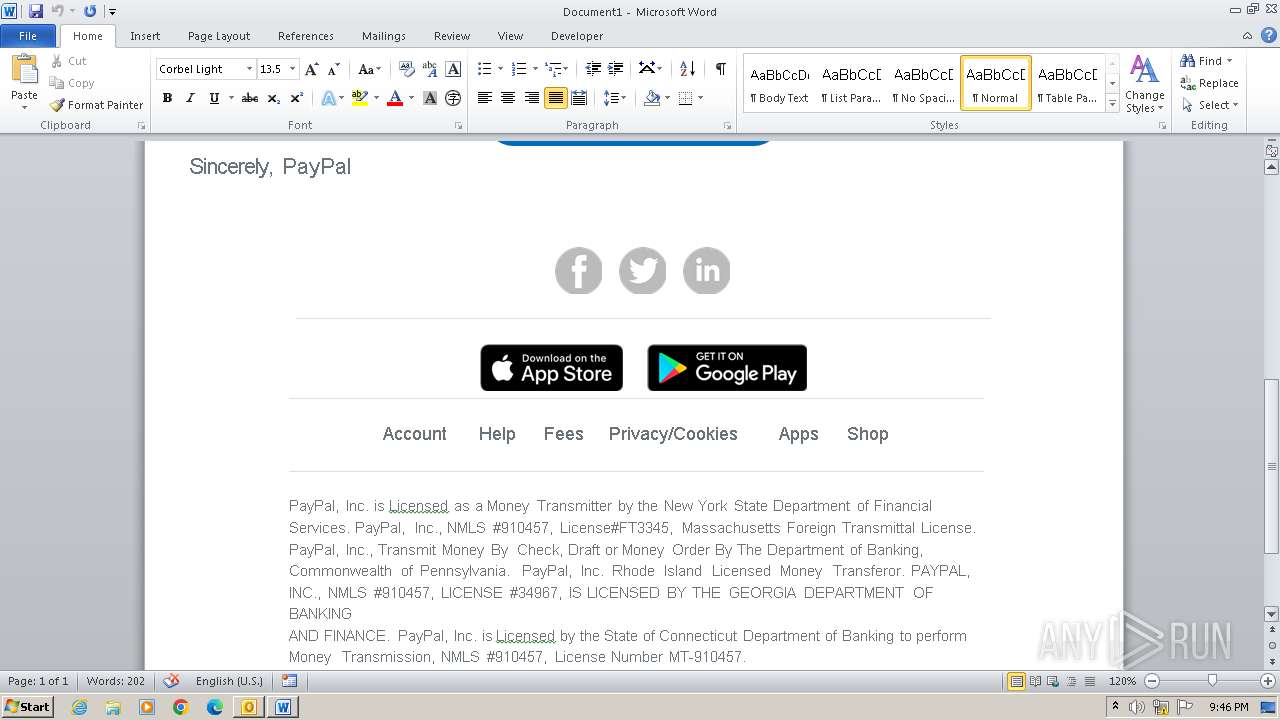This screenshot has height=720, width=1280.
Task: Toggle Show/Hide paragraph marks
Action: click(720, 69)
